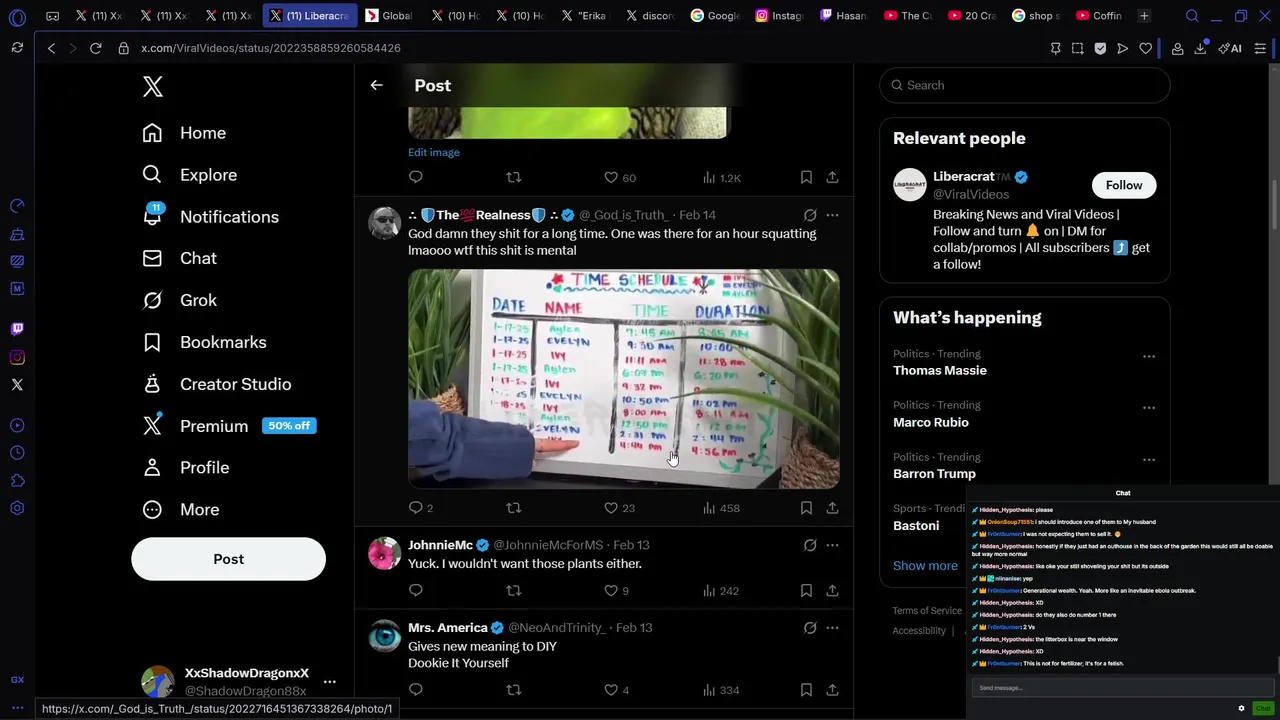Open Twitch in Opera GX sidebar
Screen dimensions: 1280x720
(x=17, y=329)
